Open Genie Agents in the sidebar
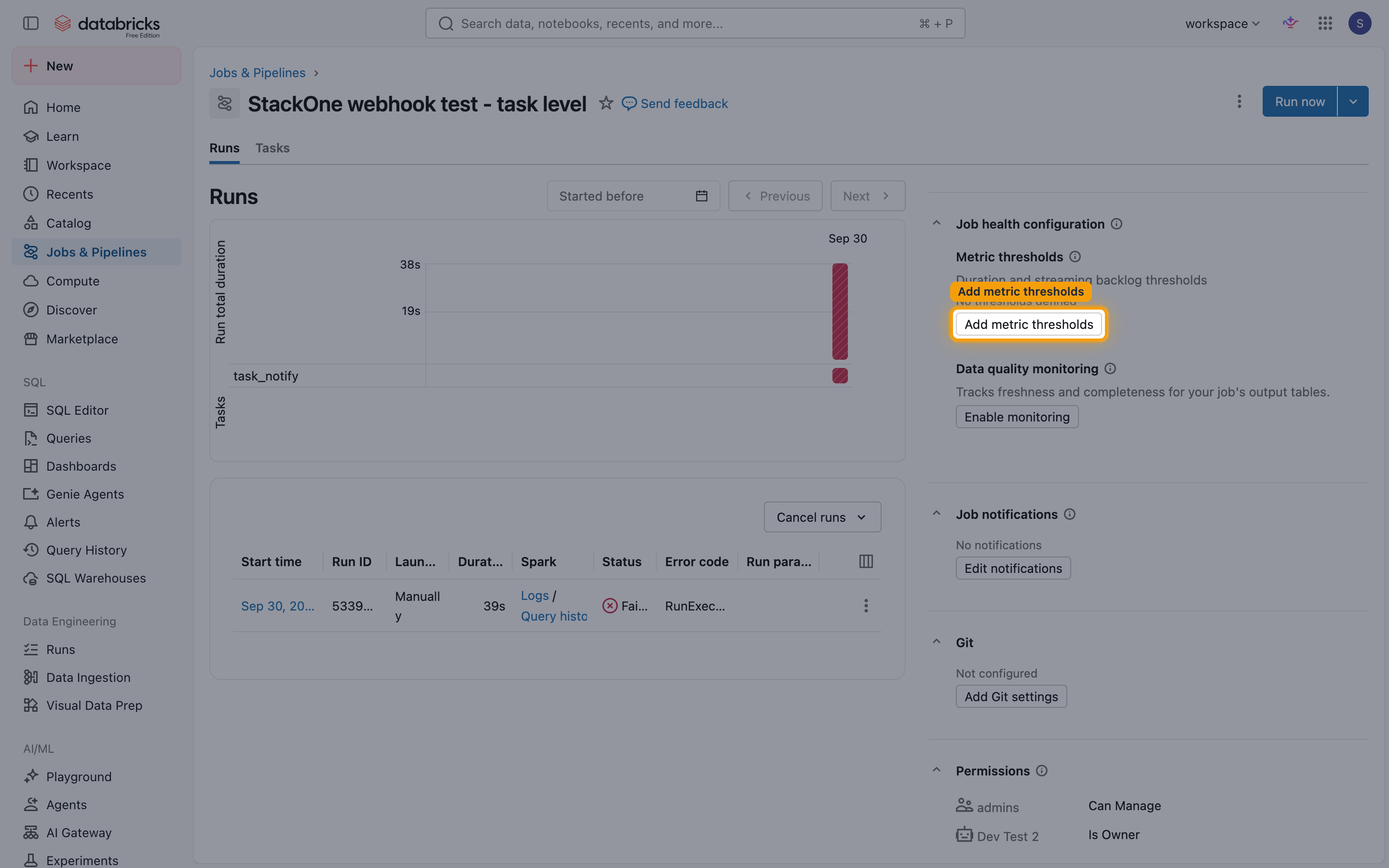The width and height of the screenshot is (1389, 868). (x=96, y=494)
